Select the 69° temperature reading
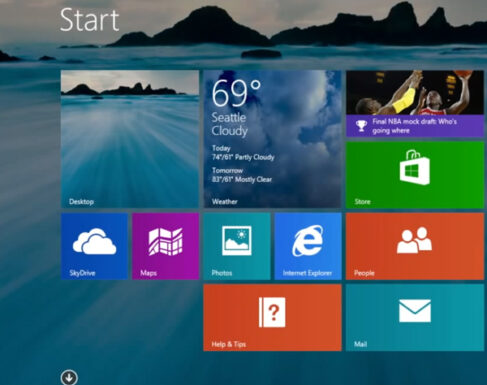The image size is (487, 385). pyautogui.click(x=236, y=93)
